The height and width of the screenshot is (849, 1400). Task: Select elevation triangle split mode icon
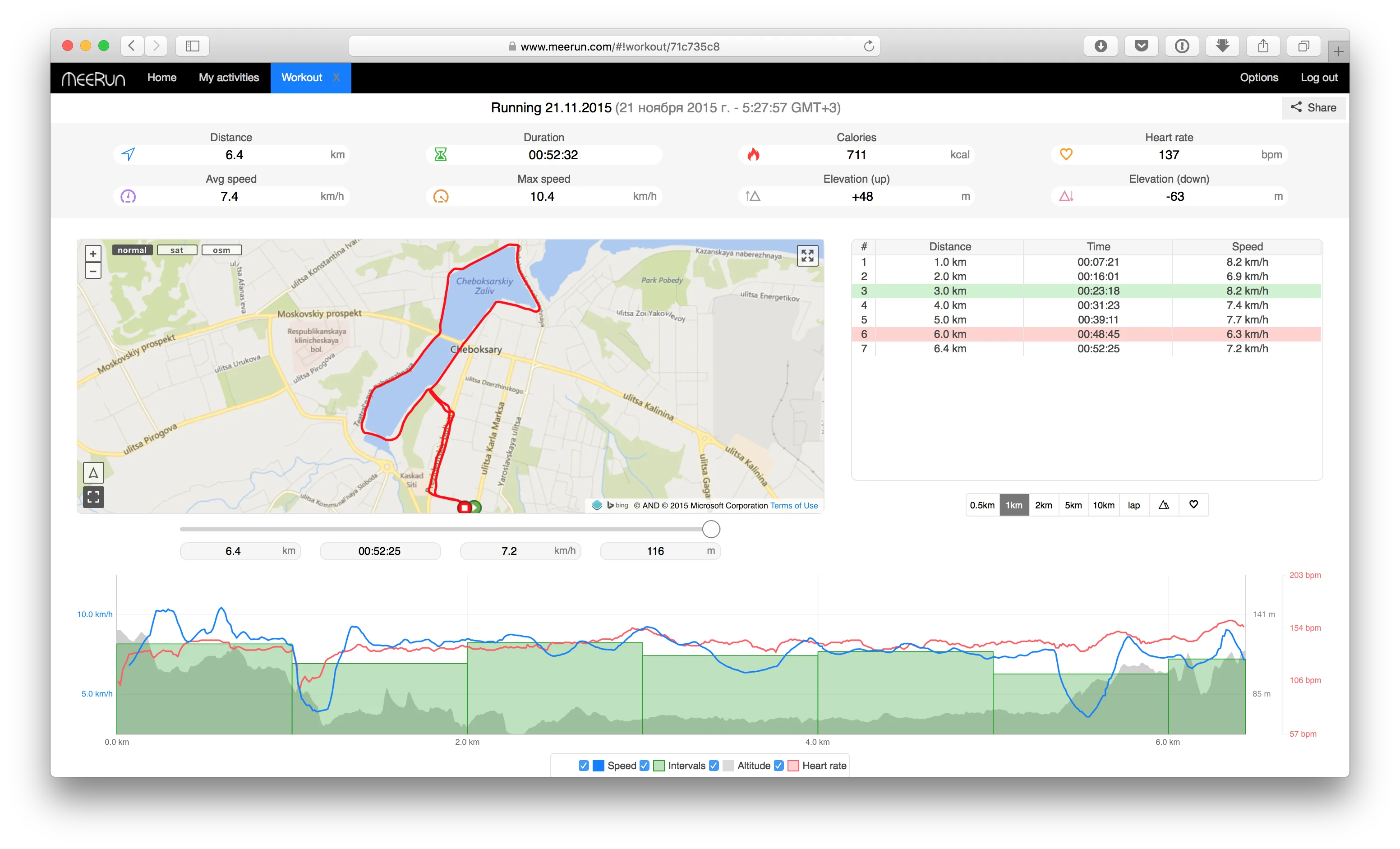tap(1164, 505)
